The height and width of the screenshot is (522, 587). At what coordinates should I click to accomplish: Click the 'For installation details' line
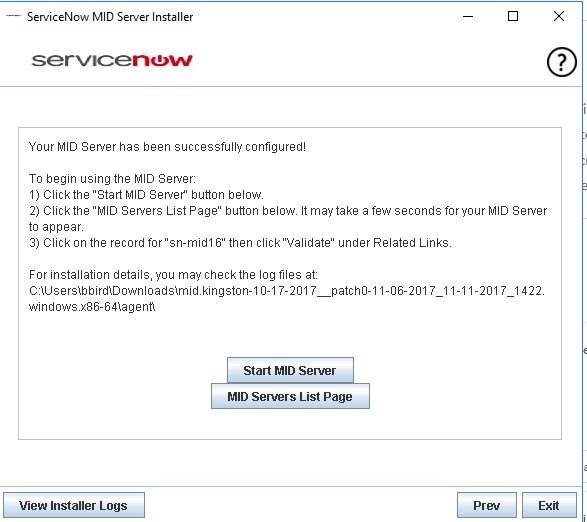tap(173, 275)
